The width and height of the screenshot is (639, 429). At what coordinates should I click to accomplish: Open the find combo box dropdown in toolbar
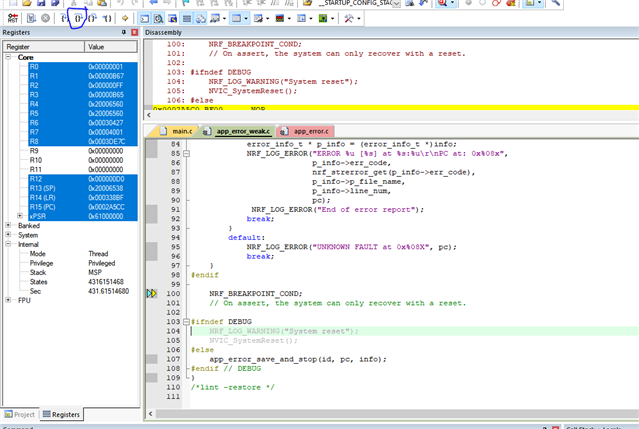[396, 3]
